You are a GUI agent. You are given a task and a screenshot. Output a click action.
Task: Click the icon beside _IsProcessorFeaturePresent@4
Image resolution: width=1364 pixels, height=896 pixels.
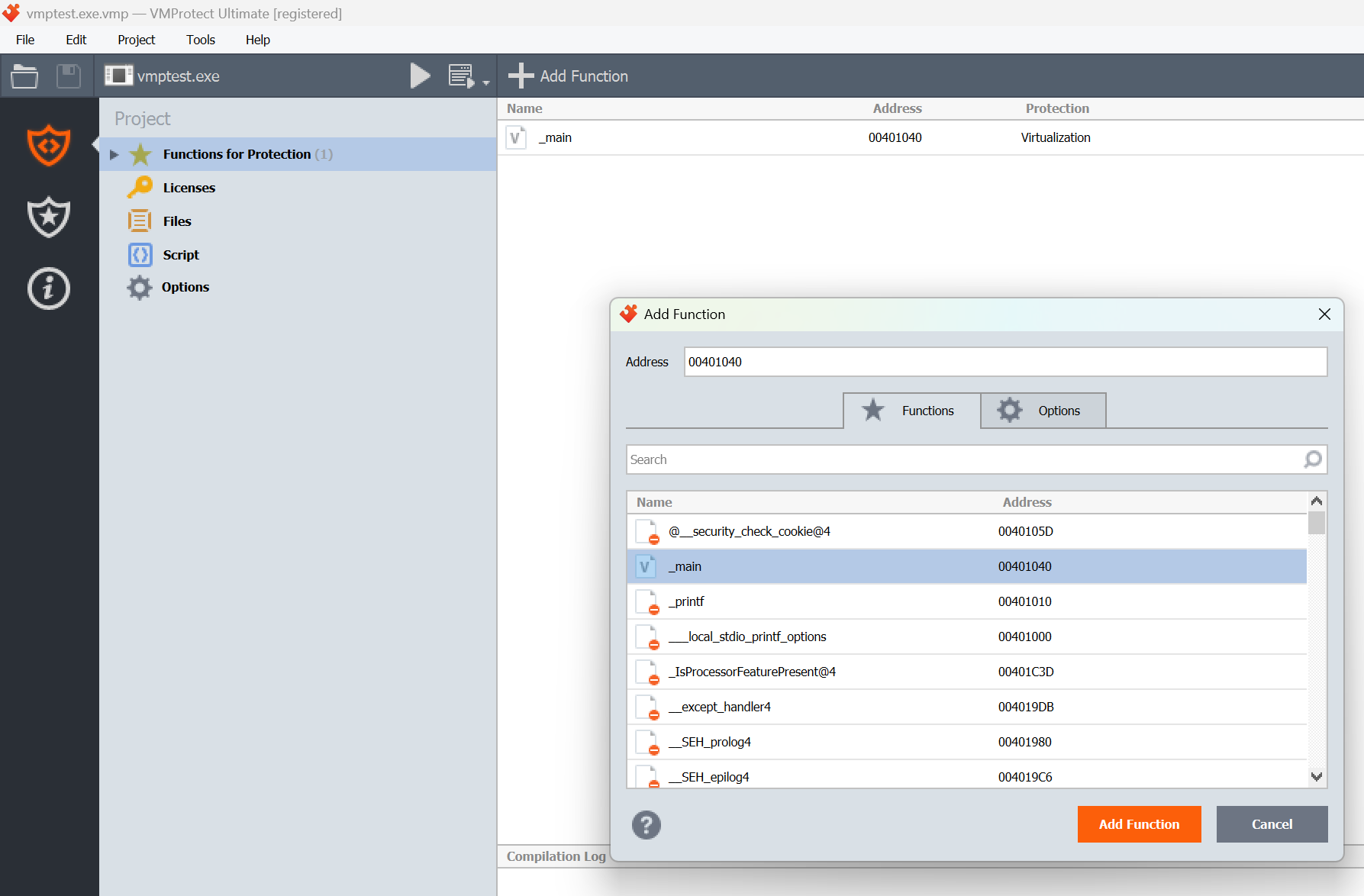click(647, 672)
